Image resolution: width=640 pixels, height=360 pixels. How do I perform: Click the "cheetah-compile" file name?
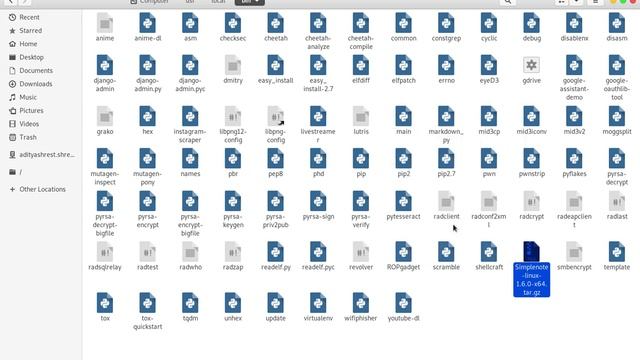pos(361,42)
